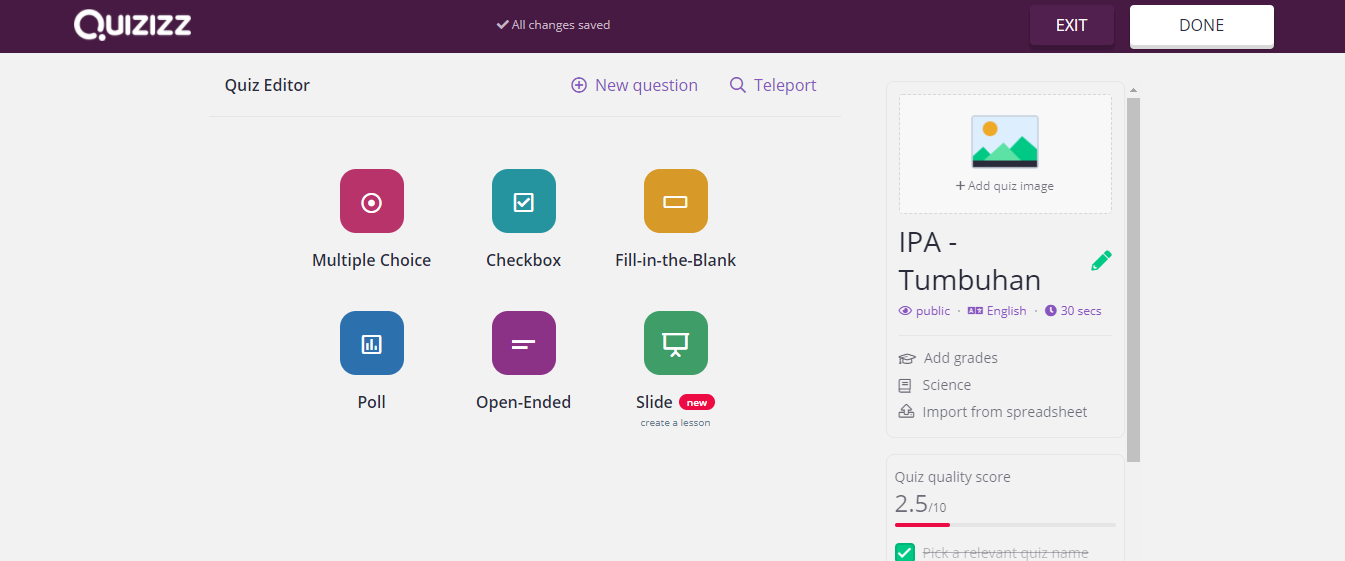
Task: Click the 'create a lesson' caption
Action: tap(675, 423)
